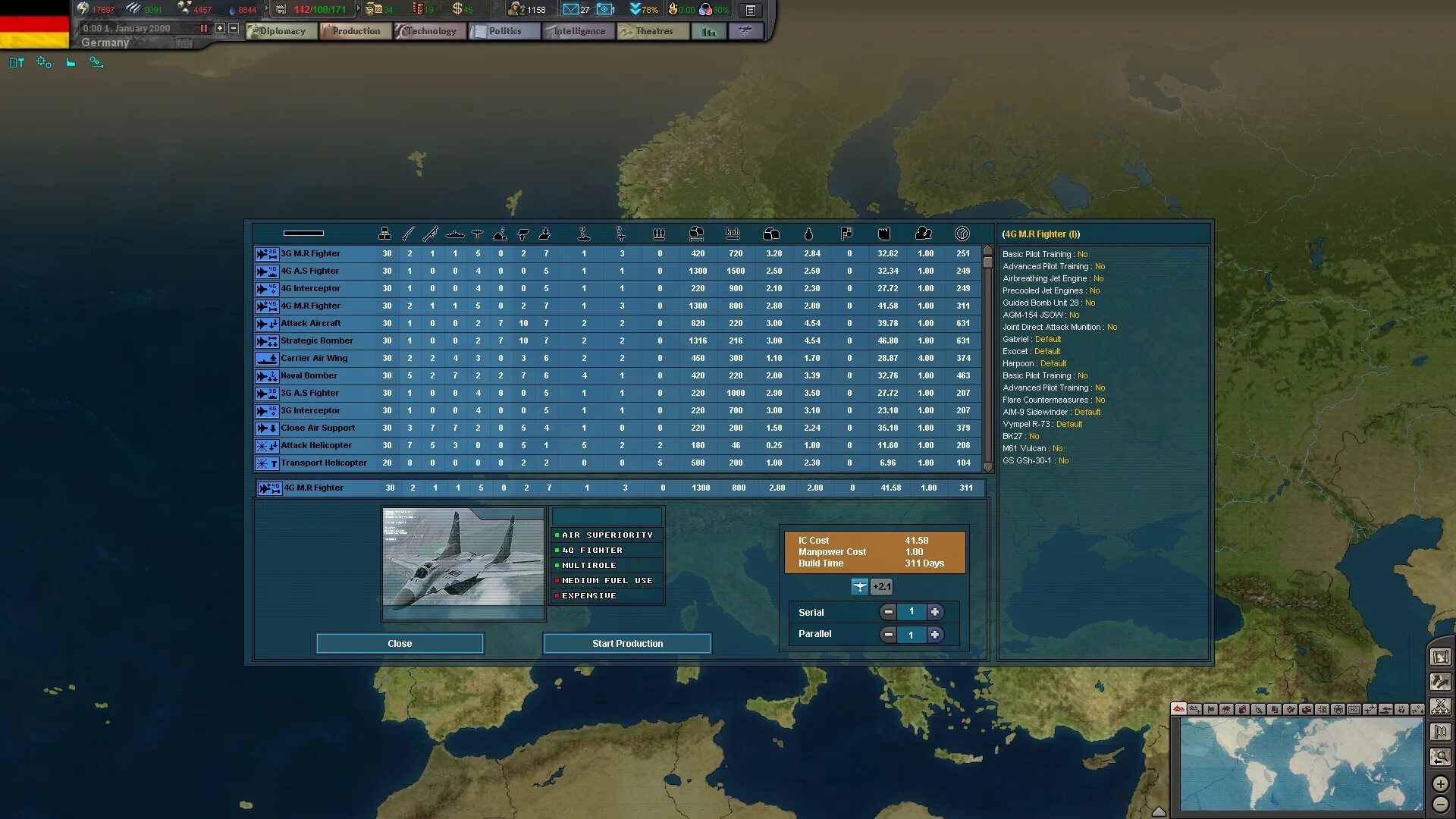
Task: Toggle the game pause button
Action: 203,28
